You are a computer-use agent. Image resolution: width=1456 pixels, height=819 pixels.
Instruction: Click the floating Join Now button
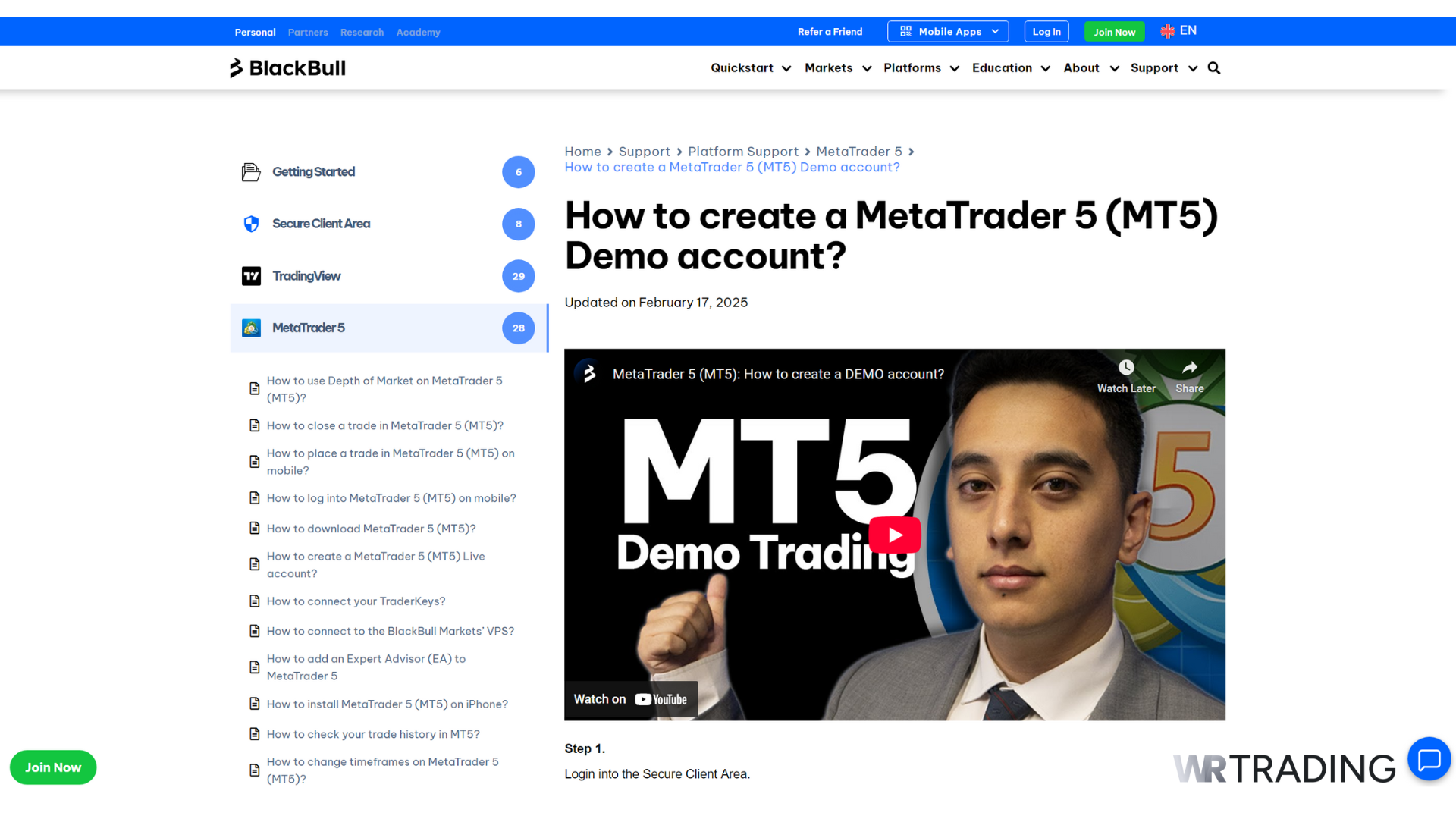click(x=53, y=767)
